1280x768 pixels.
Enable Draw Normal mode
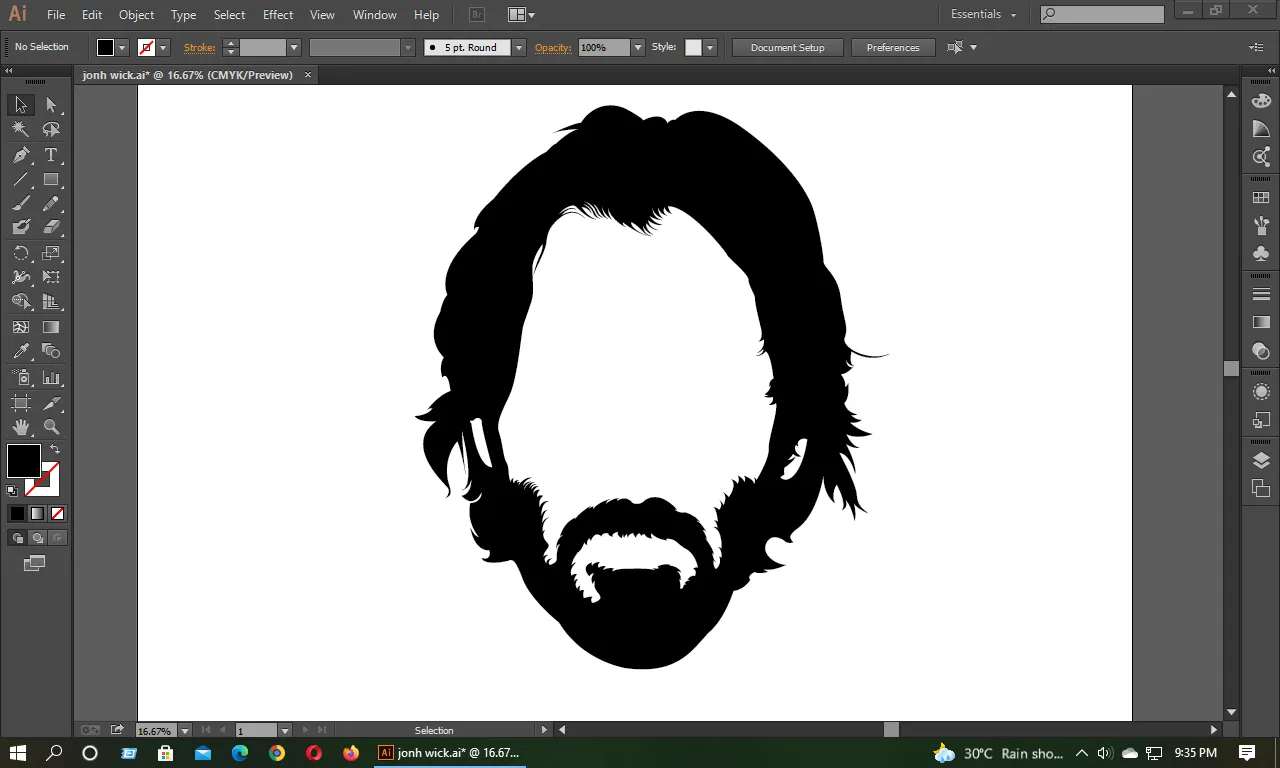[x=17, y=538]
